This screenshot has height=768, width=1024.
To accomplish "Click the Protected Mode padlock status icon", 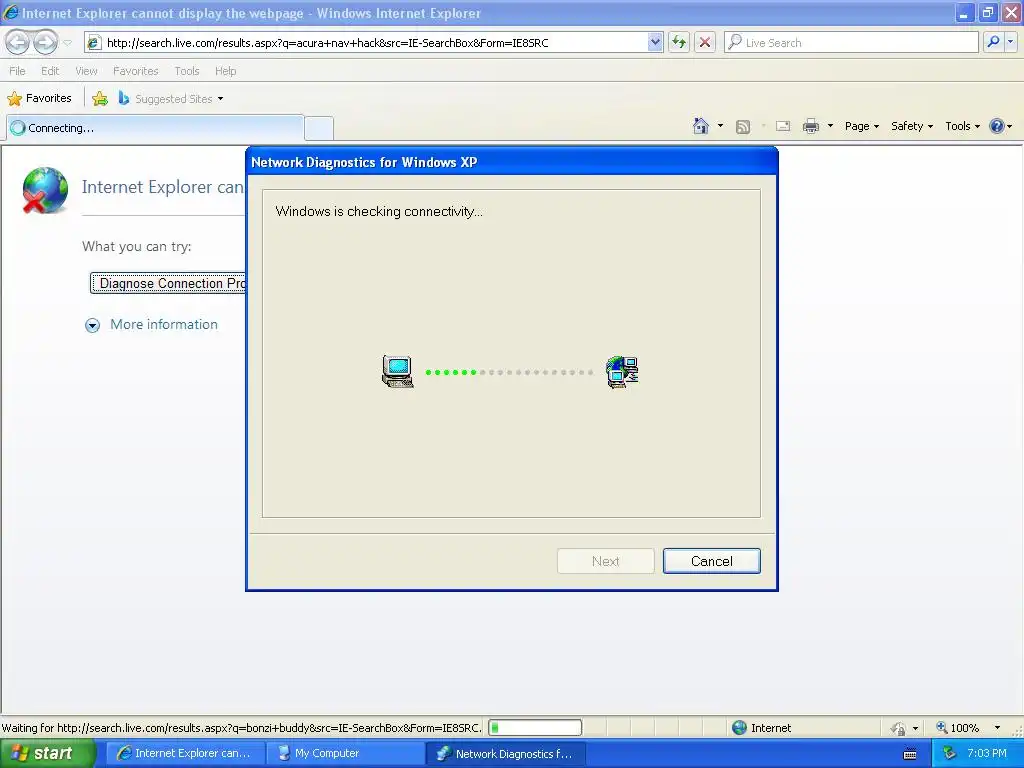I will [x=899, y=728].
